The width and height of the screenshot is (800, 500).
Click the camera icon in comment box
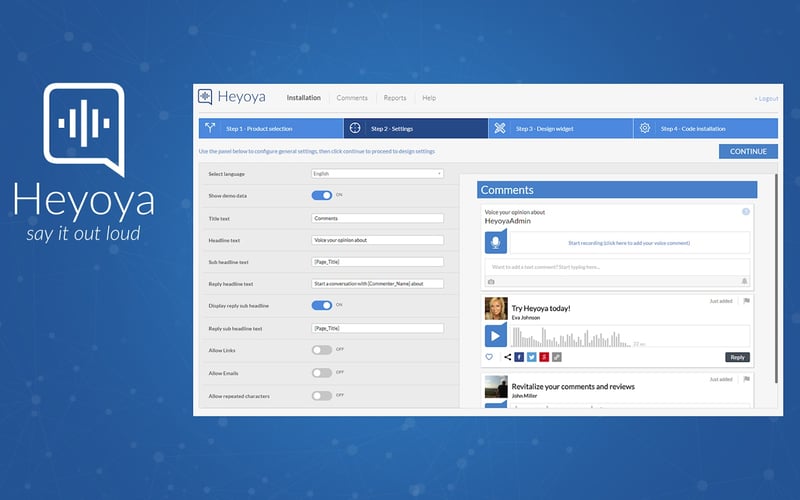pos(491,282)
